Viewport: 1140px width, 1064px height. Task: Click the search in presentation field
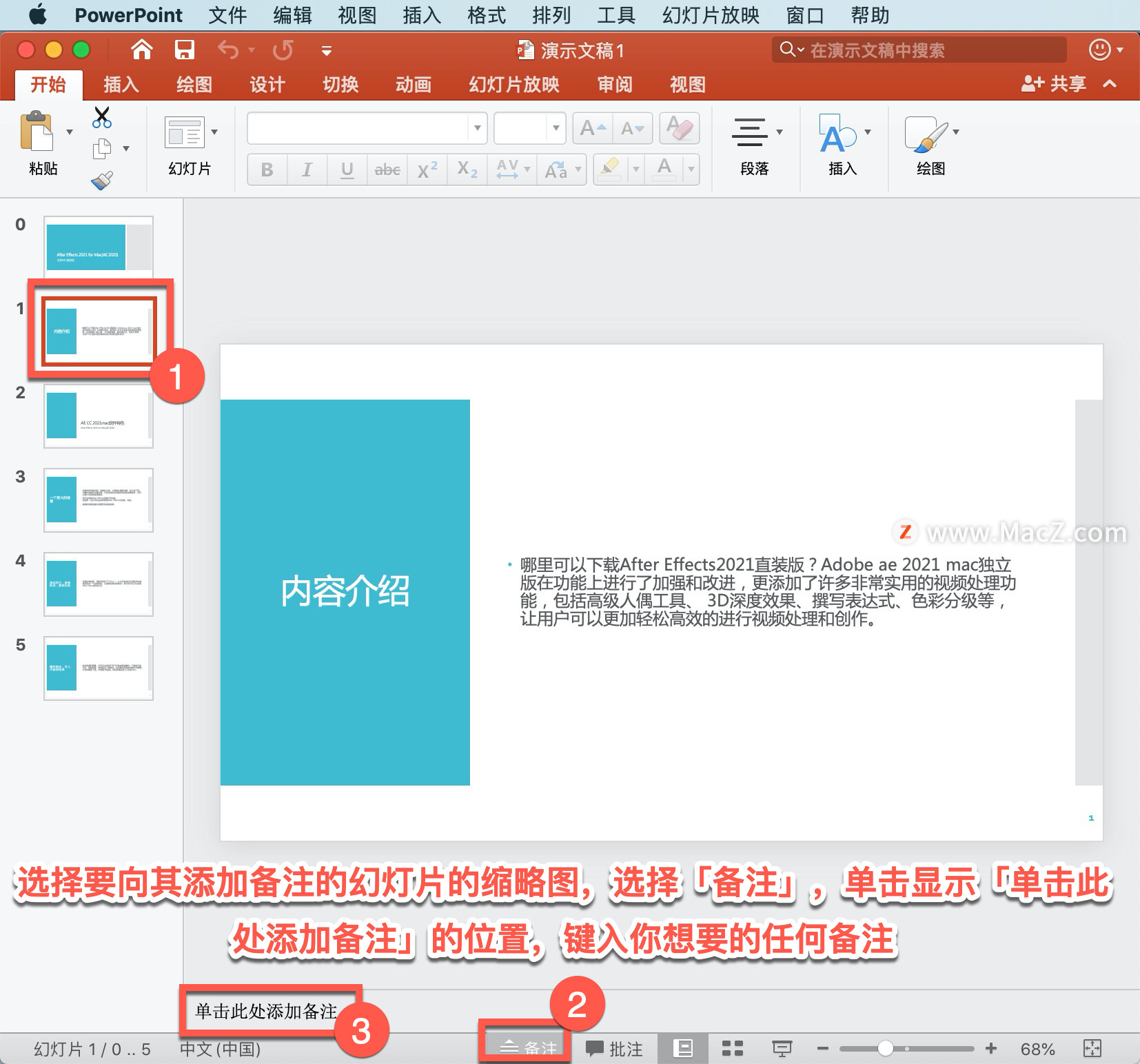point(919,50)
